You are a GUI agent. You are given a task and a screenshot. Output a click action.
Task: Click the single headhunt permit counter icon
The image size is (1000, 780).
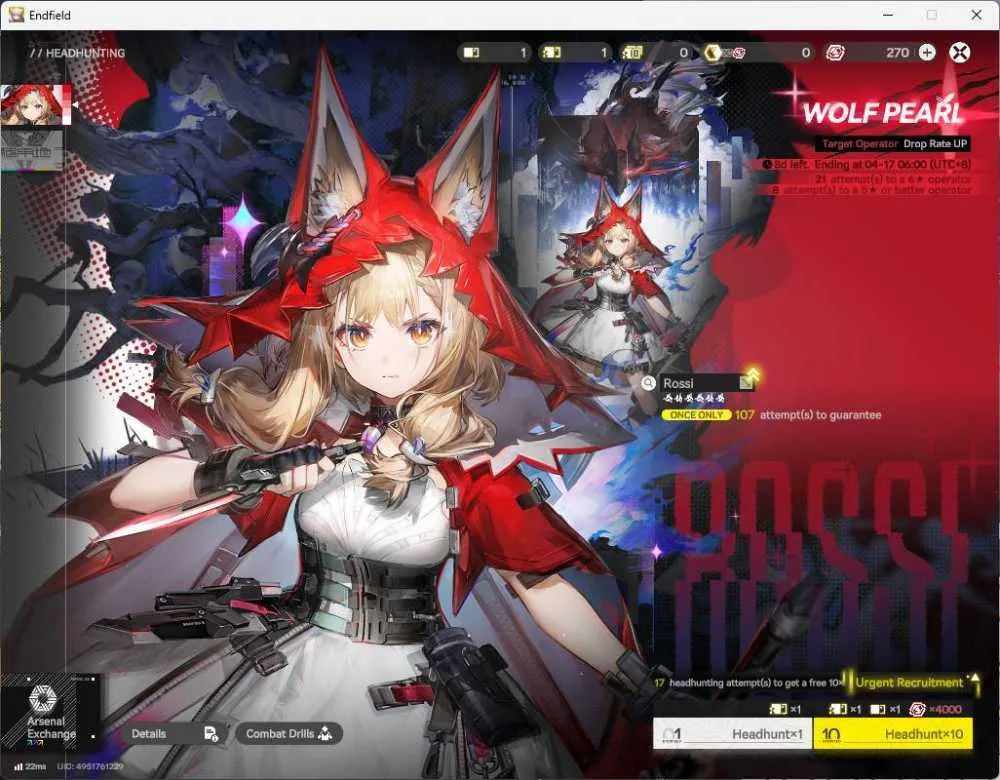471,52
